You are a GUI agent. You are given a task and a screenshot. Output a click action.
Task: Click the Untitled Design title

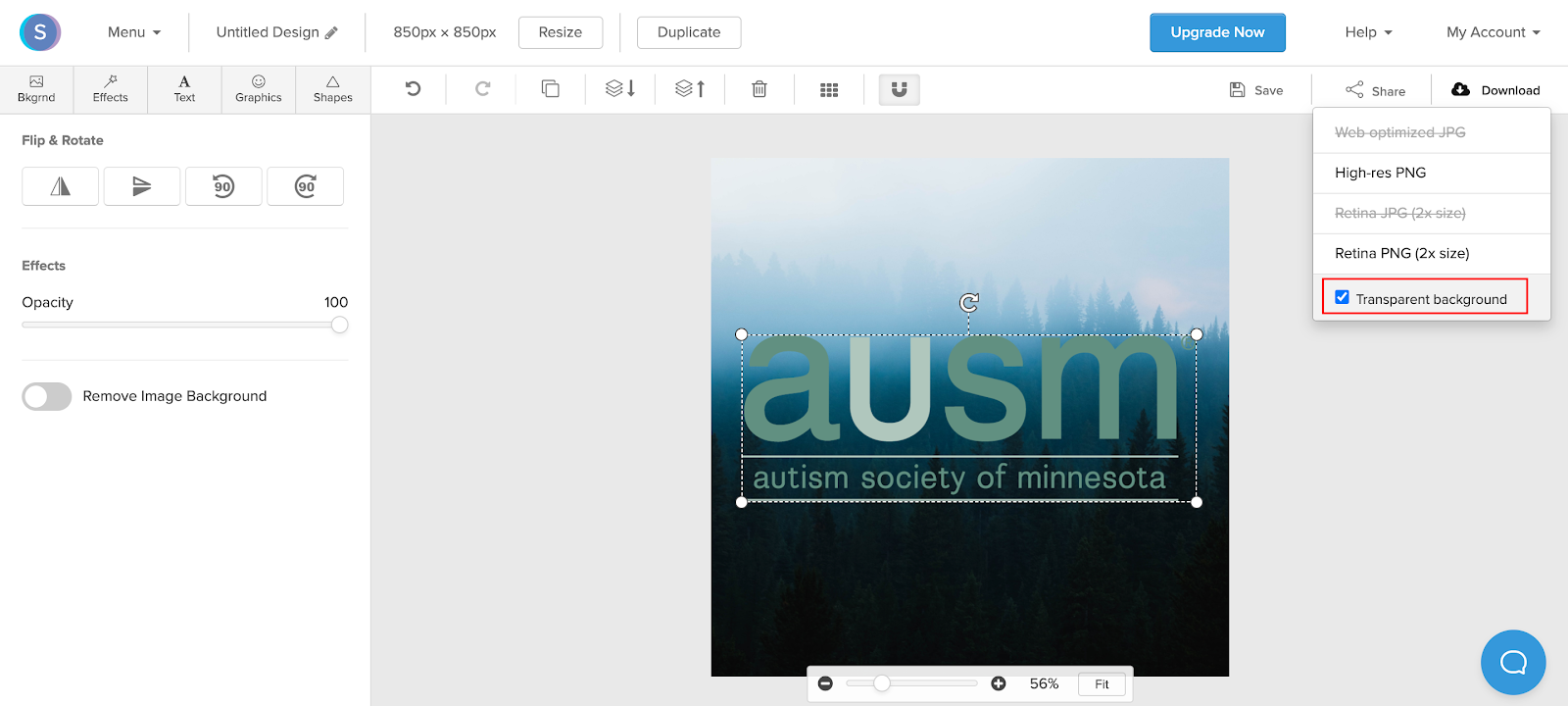[268, 32]
